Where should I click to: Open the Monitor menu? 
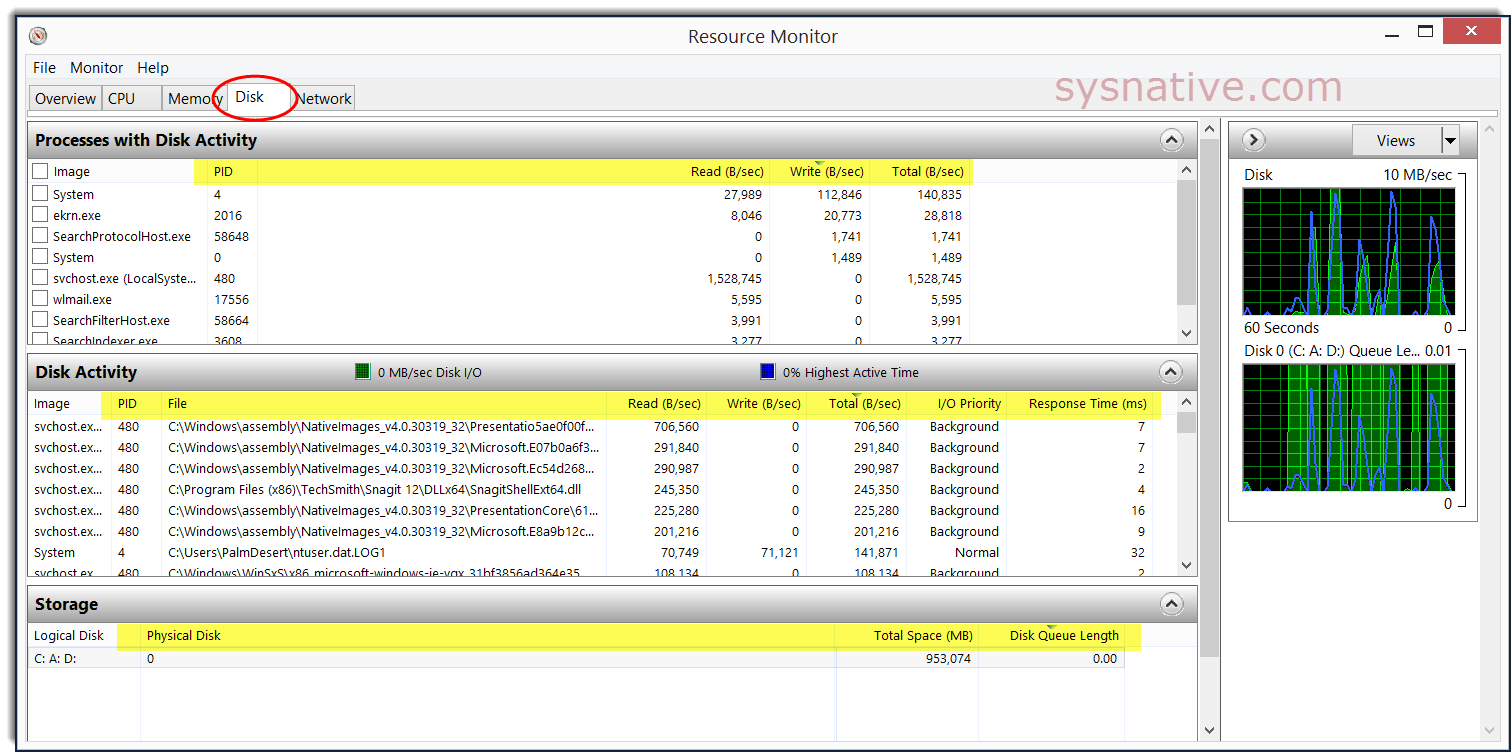click(x=96, y=68)
